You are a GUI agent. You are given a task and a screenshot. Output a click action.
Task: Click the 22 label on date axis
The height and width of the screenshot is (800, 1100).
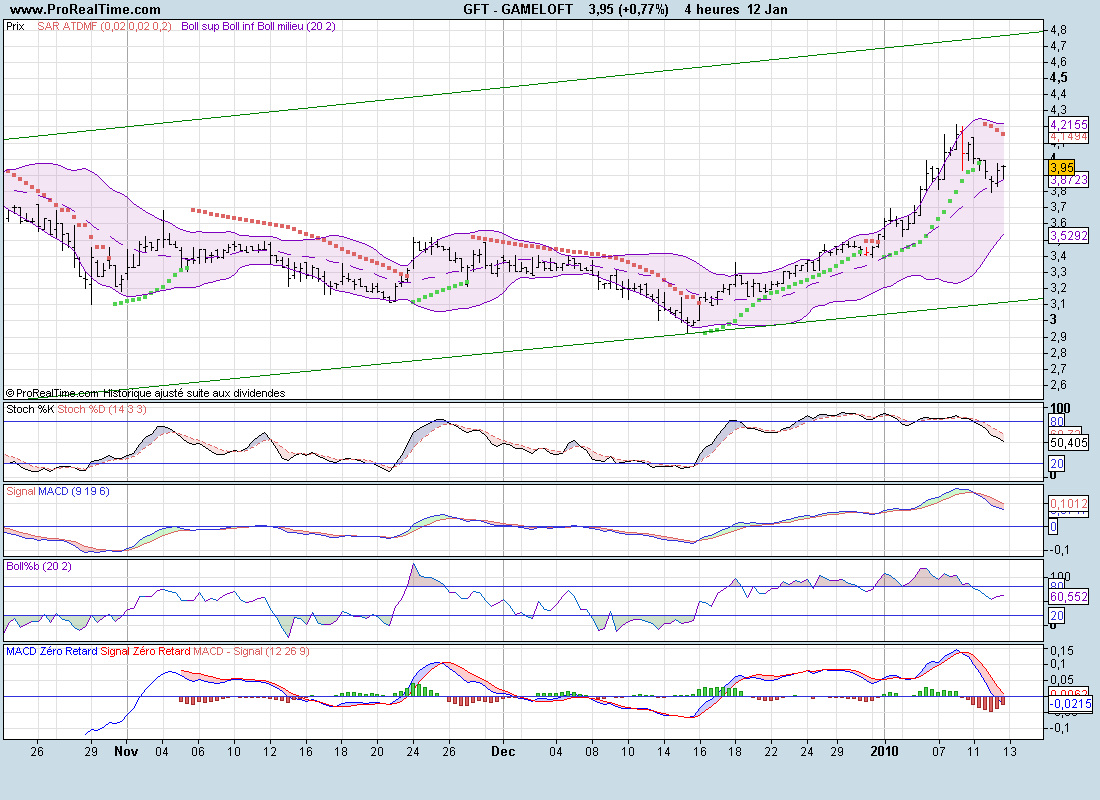tap(770, 752)
